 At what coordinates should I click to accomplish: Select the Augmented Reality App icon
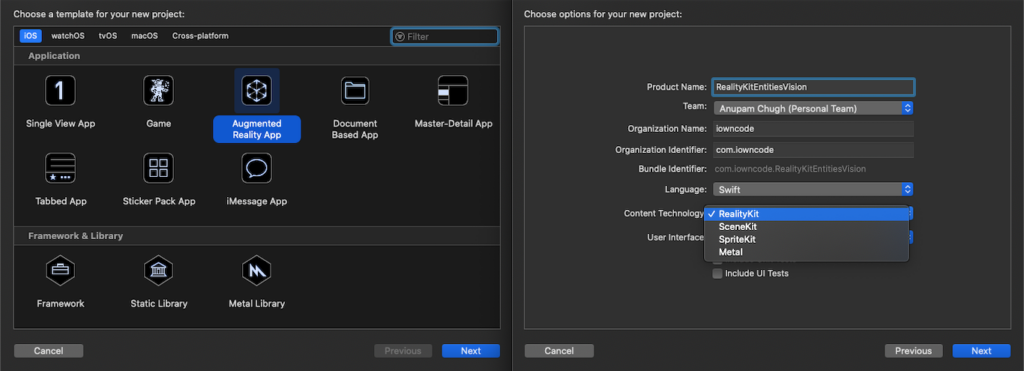[257, 90]
